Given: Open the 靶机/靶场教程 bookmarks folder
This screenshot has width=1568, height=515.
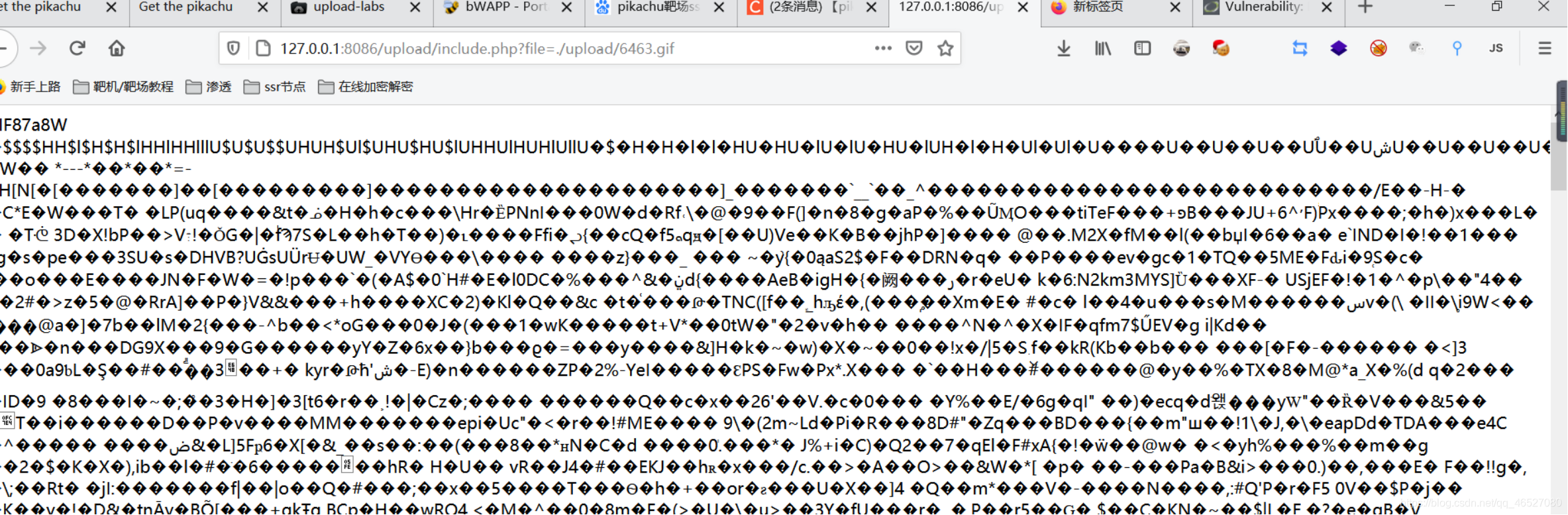Looking at the screenshot, I should 123,87.
